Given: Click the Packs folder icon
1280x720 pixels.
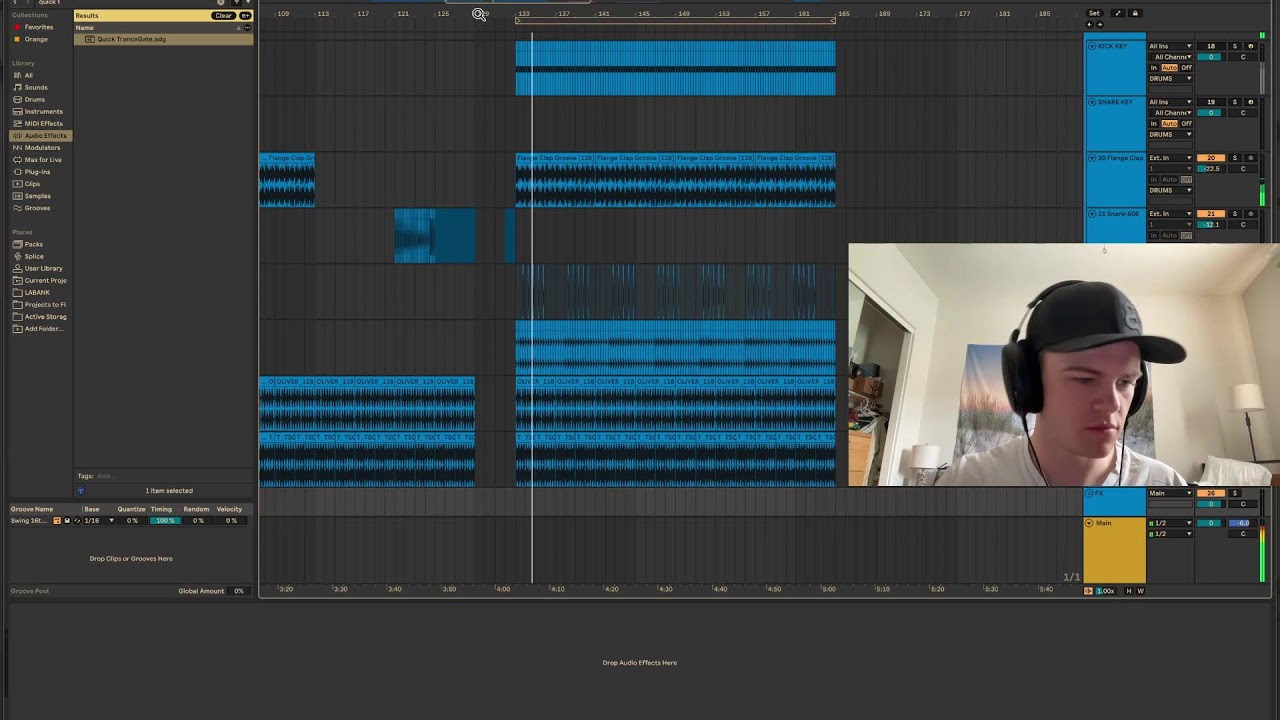Looking at the screenshot, I should pos(17,244).
